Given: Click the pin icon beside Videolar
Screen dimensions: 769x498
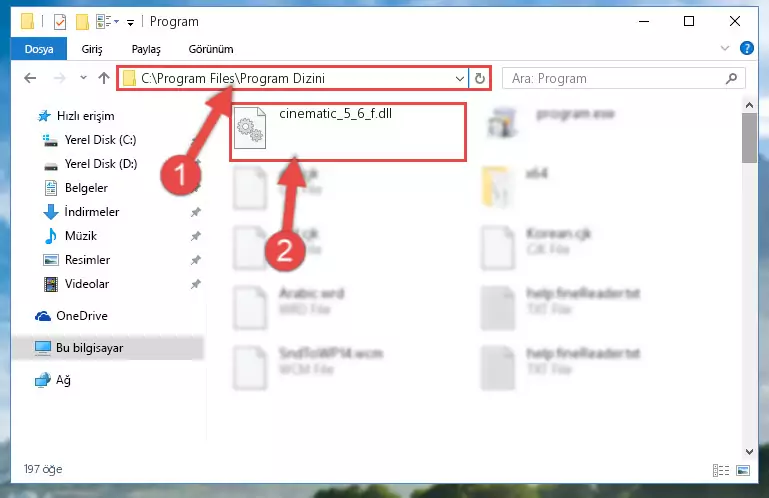Looking at the screenshot, I should (x=196, y=284).
